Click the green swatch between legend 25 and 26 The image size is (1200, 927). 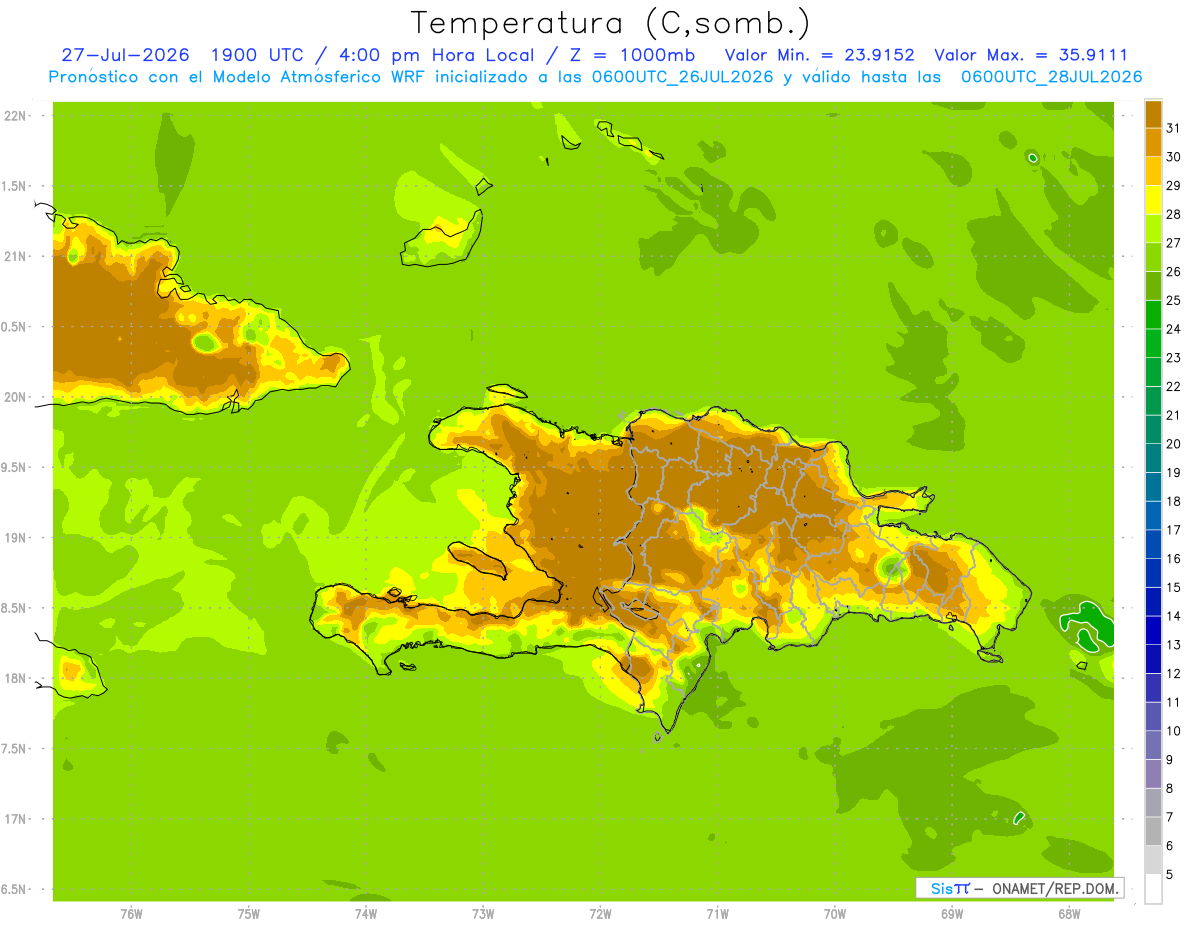click(1153, 286)
